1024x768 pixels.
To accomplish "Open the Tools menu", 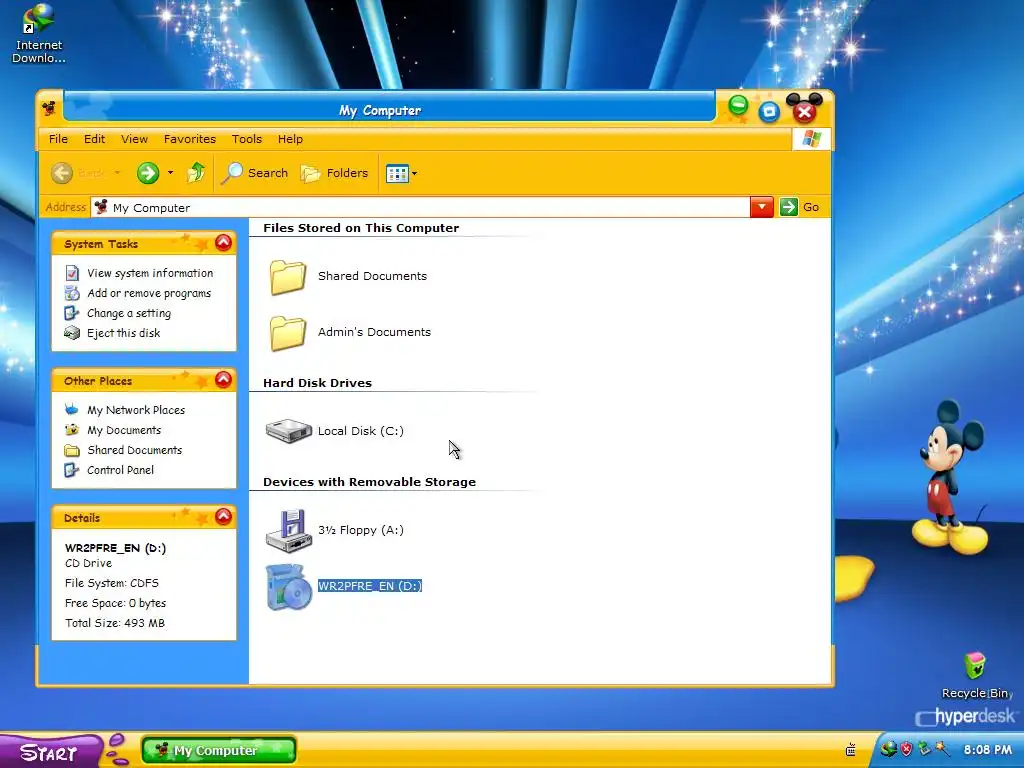I will click(x=246, y=139).
